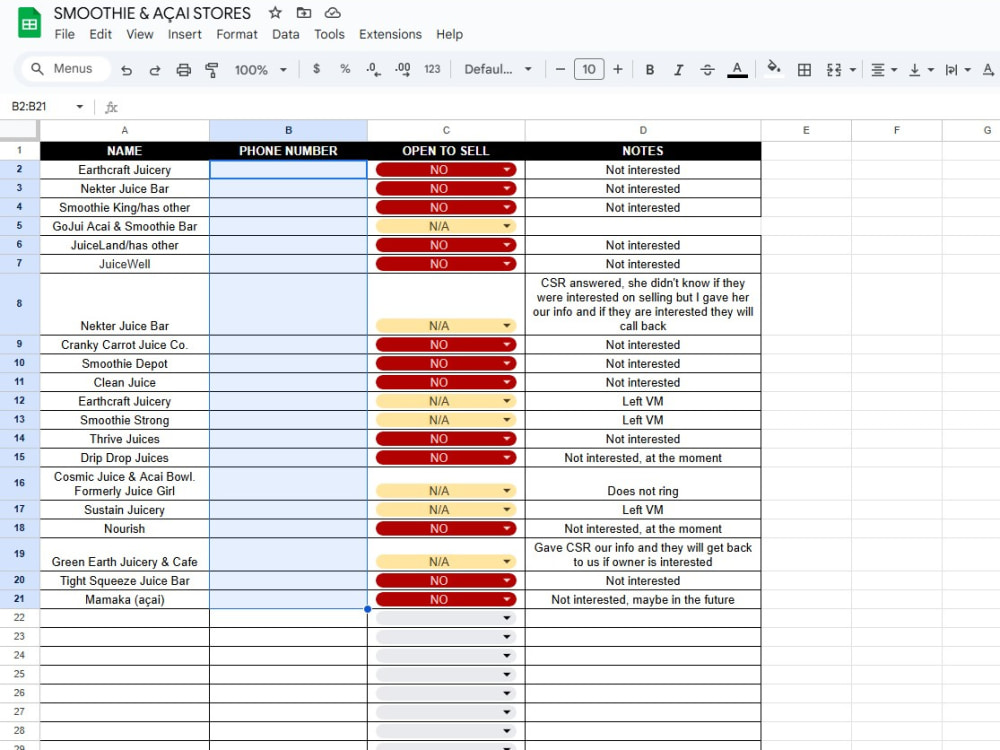Viewport: 1000px width, 750px height.
Task: Open Mamaka (açai) NO dropdown
Action: point(446,599)
